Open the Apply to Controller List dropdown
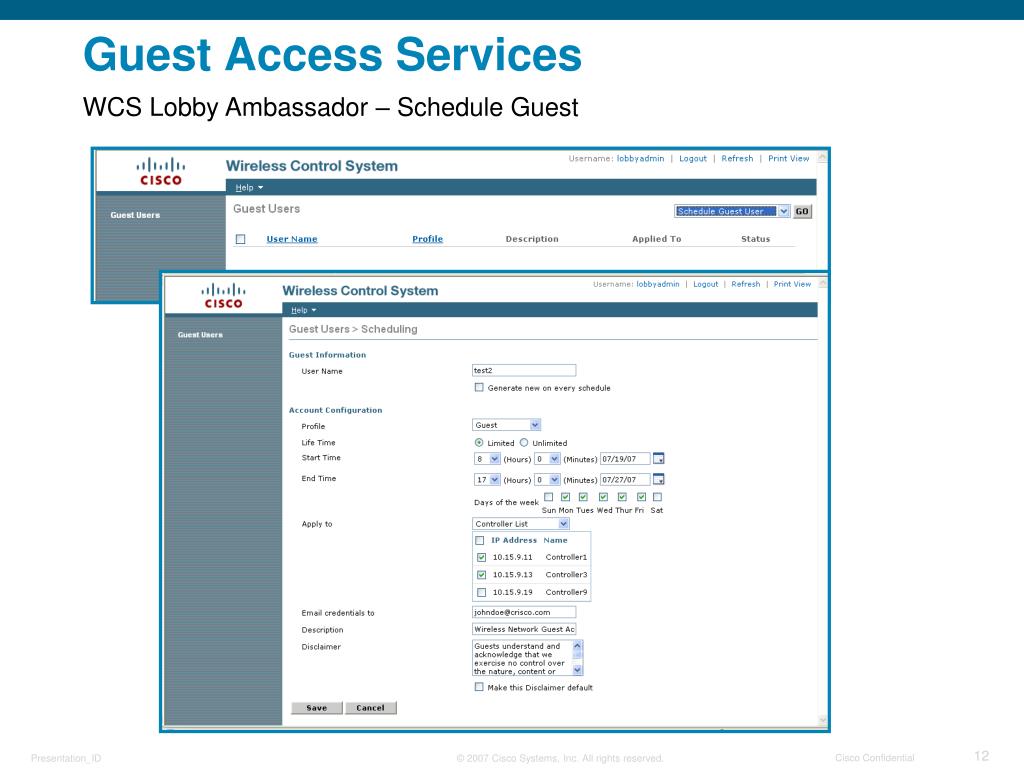Viewport: 1024px width, 768px height. pos(520,524)
